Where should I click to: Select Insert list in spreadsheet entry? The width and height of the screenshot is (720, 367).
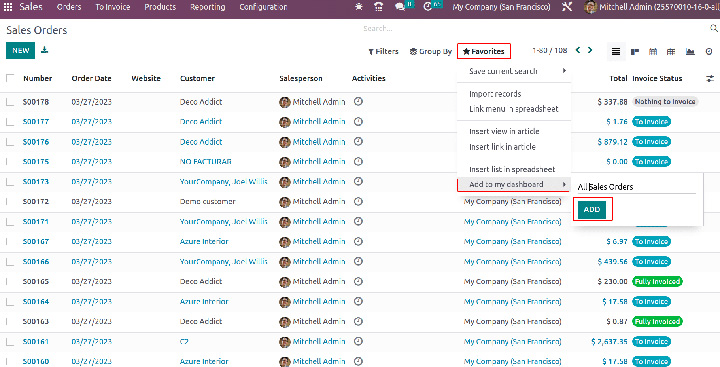point(512,169)
